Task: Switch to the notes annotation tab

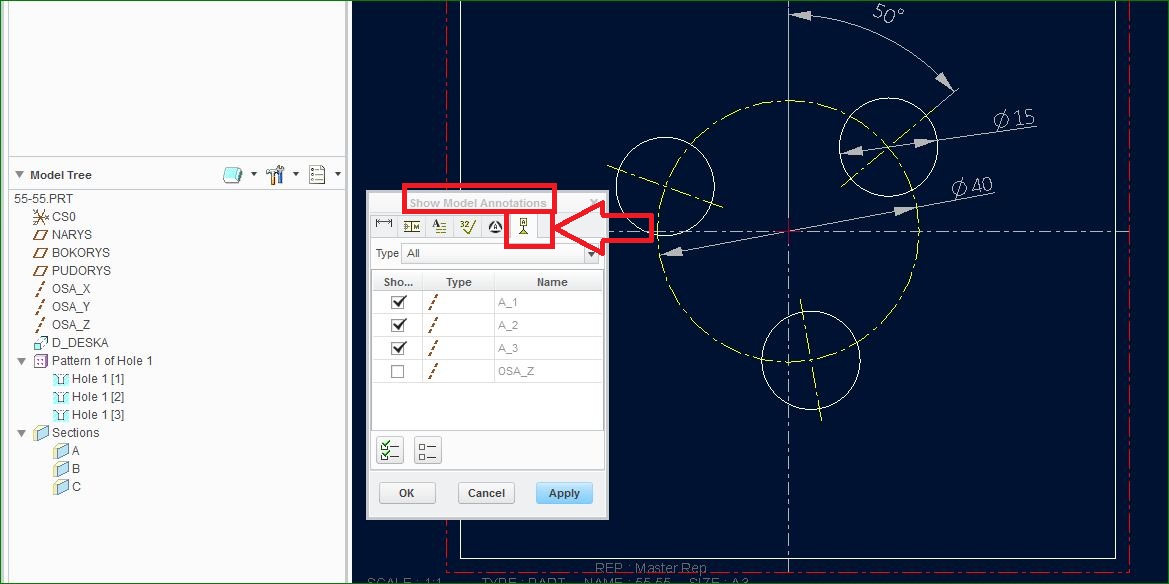Action: coord(439,226)
